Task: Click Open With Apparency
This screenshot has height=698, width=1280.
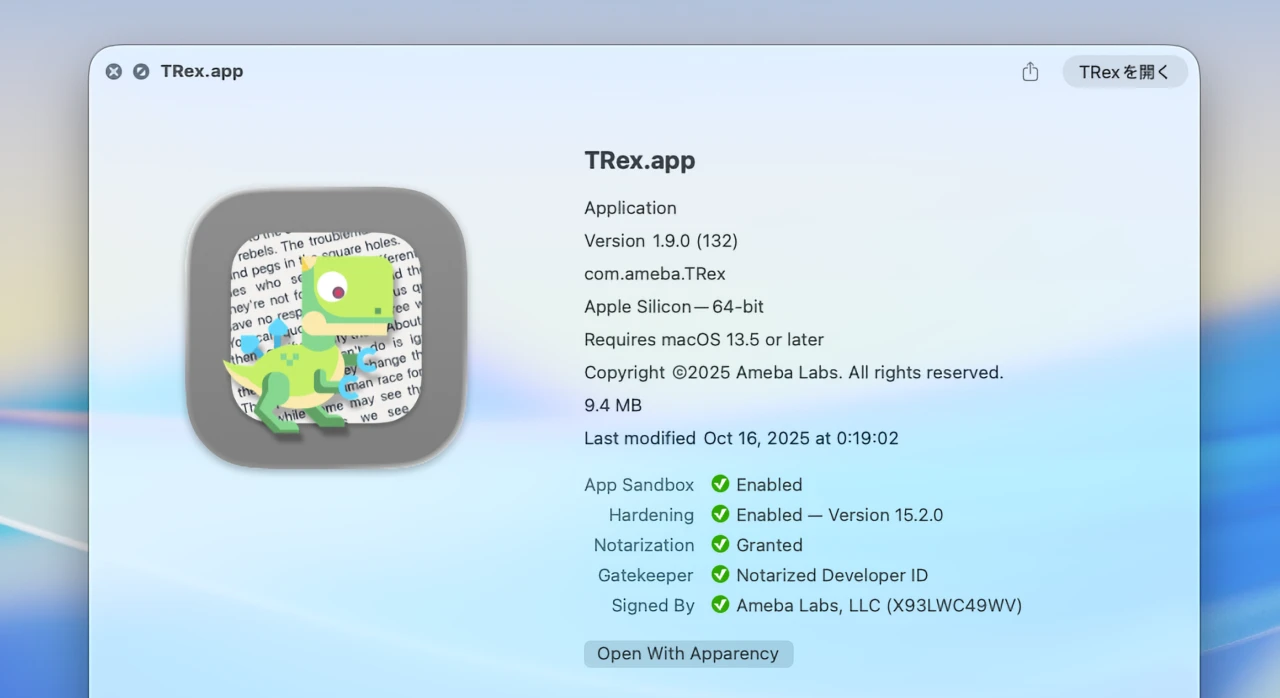Action: coord(688,653)
